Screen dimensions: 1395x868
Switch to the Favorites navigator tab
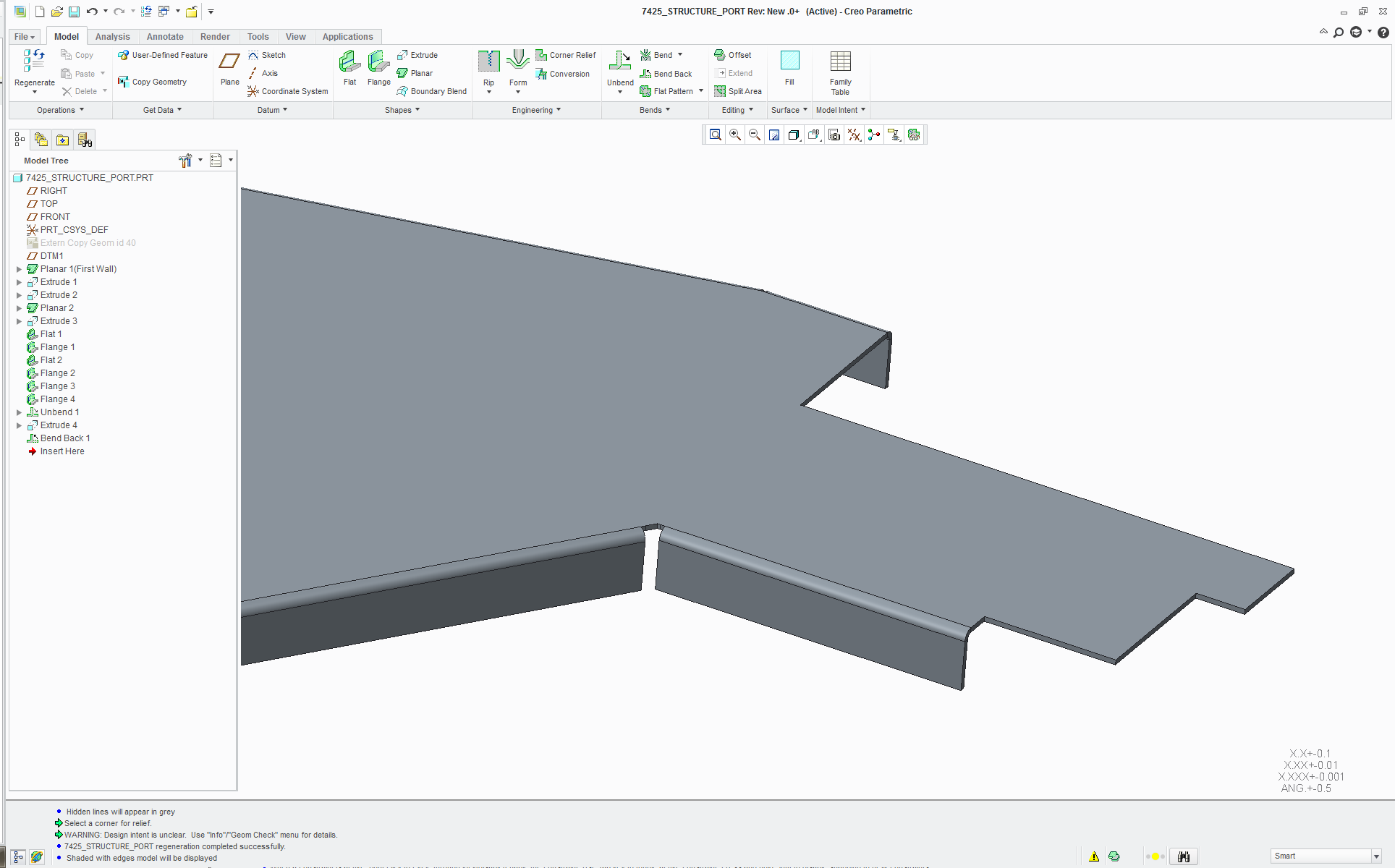(63, 140)
